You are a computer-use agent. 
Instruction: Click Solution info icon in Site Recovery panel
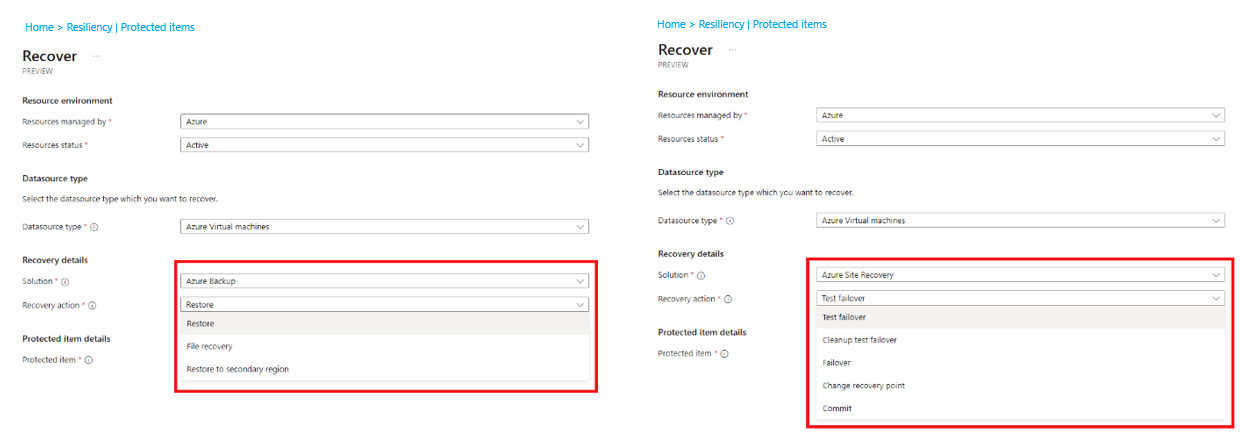[x=701, y=275]
